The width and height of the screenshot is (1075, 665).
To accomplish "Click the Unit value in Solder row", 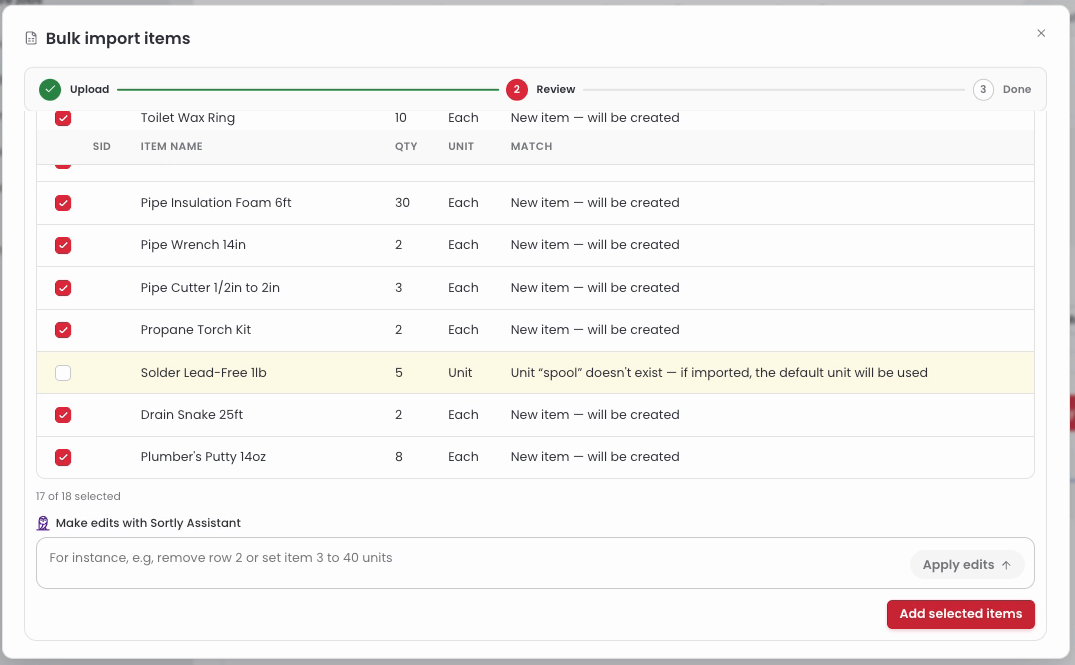I will (460, 373).
